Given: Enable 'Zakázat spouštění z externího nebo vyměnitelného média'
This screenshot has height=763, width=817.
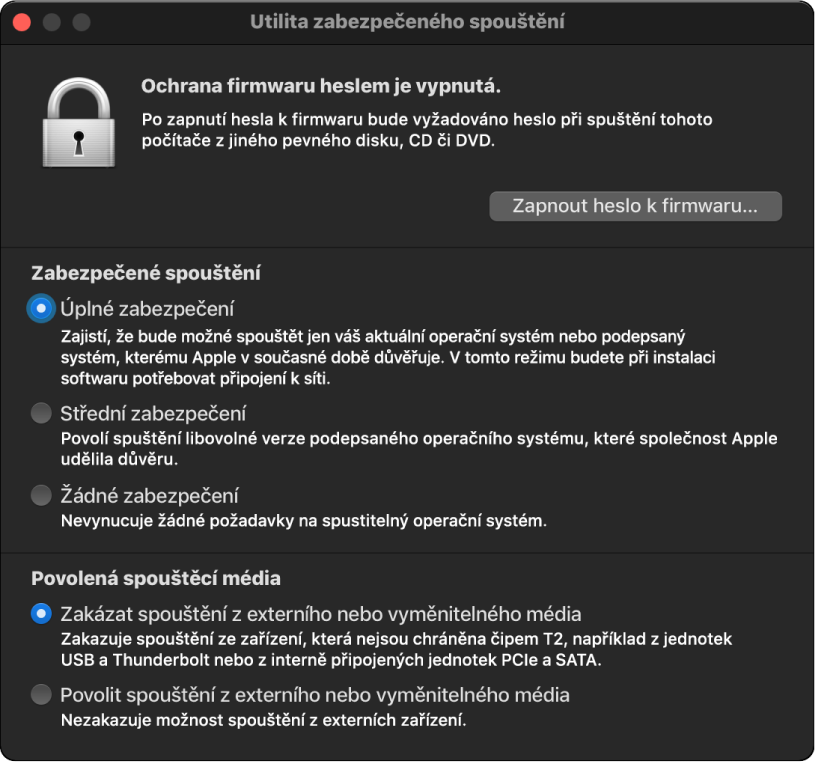Looking at the screenshot, I should pyautogui.click(x=40, y=611).
